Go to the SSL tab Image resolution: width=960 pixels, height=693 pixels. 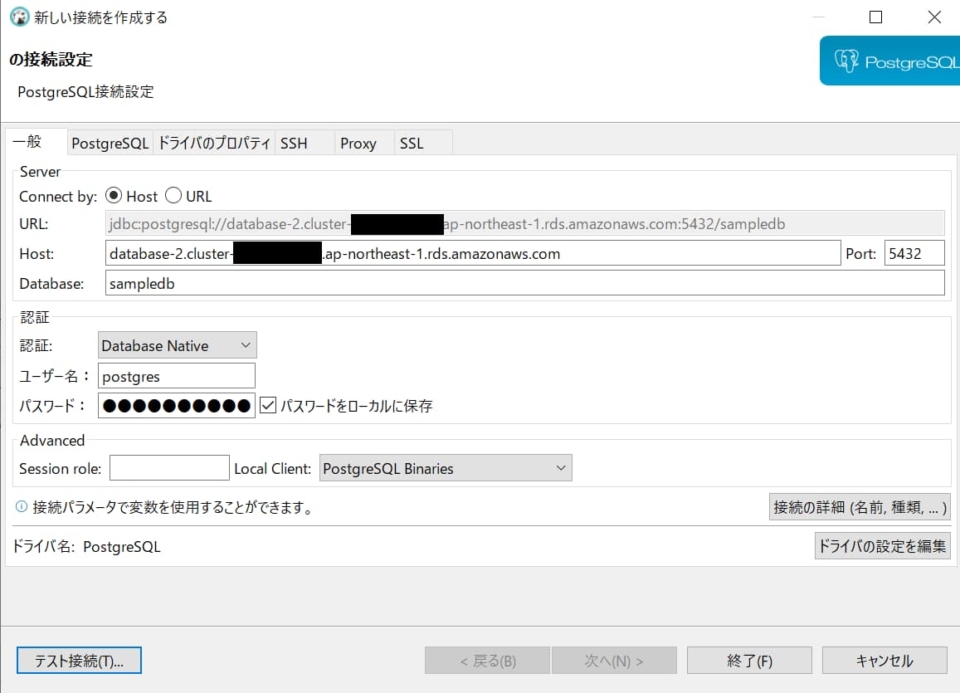coord(412,143)
